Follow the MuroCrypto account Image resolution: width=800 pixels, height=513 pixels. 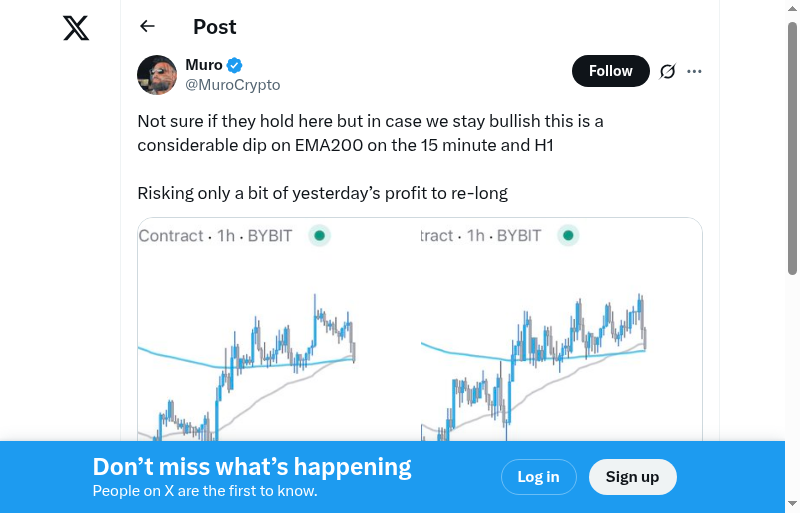coord(610,71)
